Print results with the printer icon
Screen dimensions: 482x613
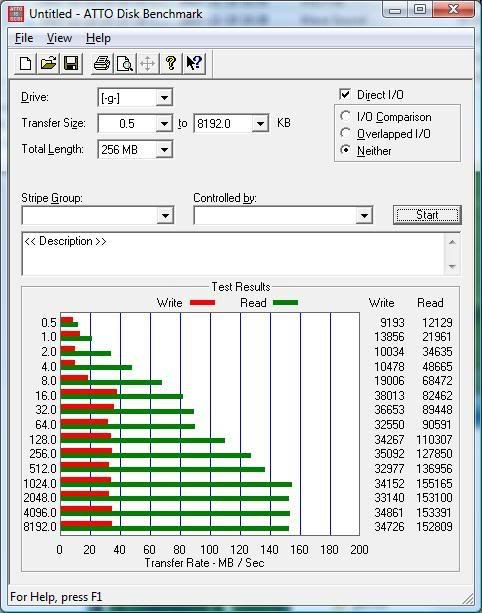coord(102,63)
